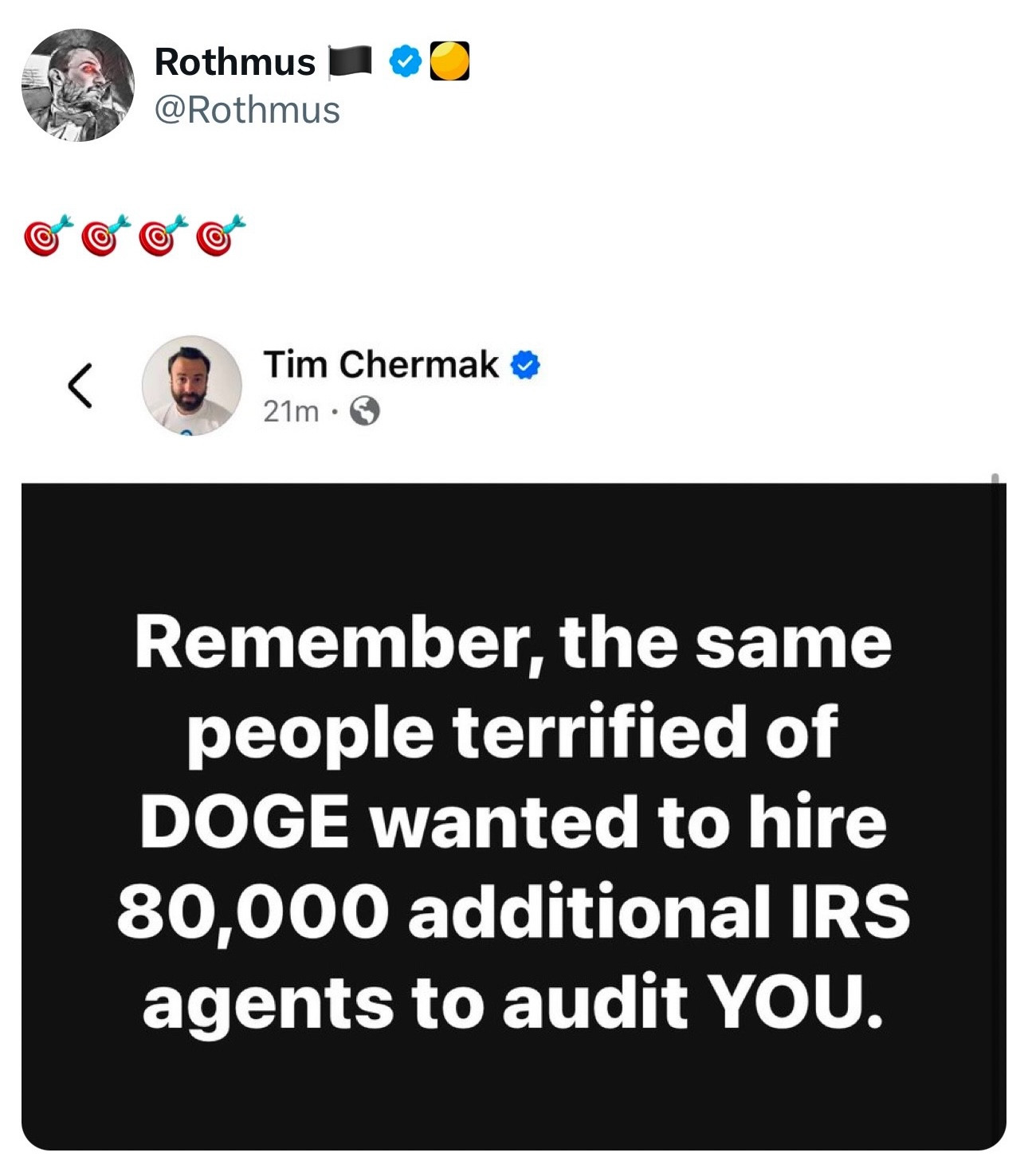The height and width of the screenshot is (1176, 1028).
Task: Click the 21m post timestamp
Action: click(290, 411)
